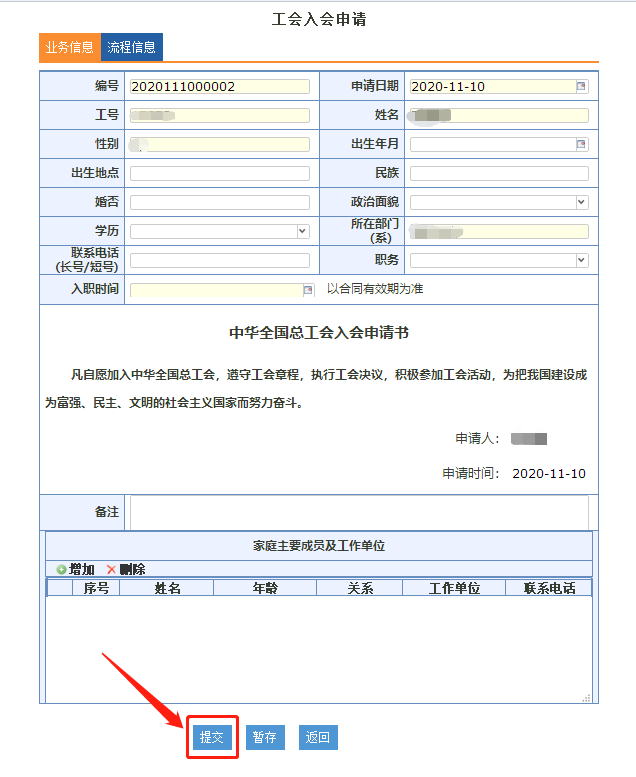This screenshot has height=777, width=636.
Task: Switch to the 流程信息 tab
Action: click(x=132, y=48)
